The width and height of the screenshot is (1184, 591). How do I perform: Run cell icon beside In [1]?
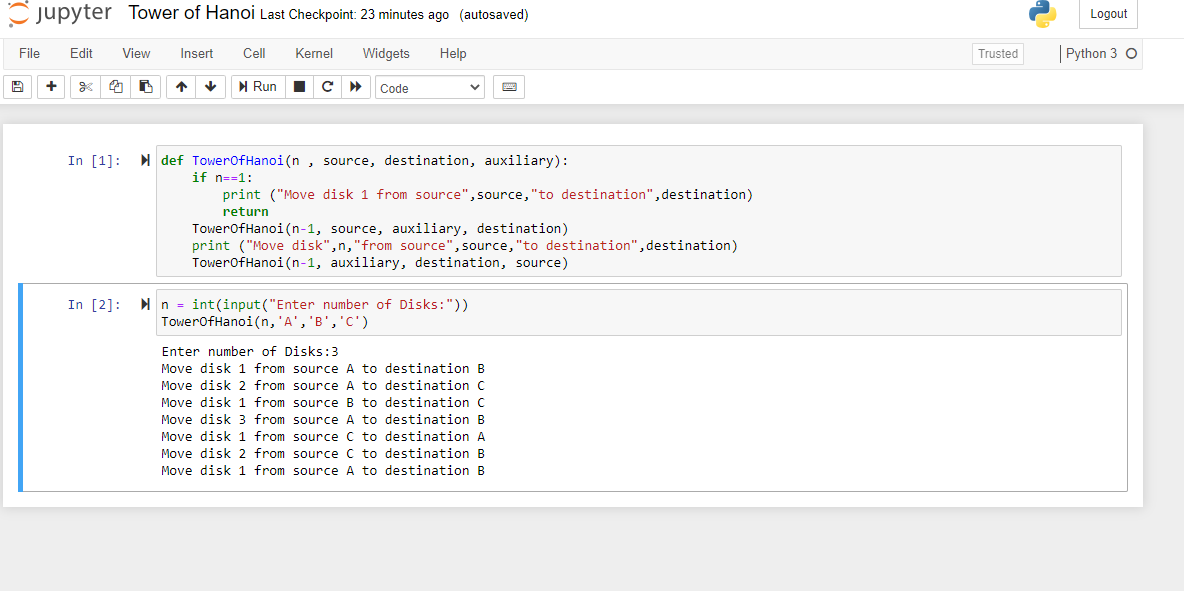(145, 161)
